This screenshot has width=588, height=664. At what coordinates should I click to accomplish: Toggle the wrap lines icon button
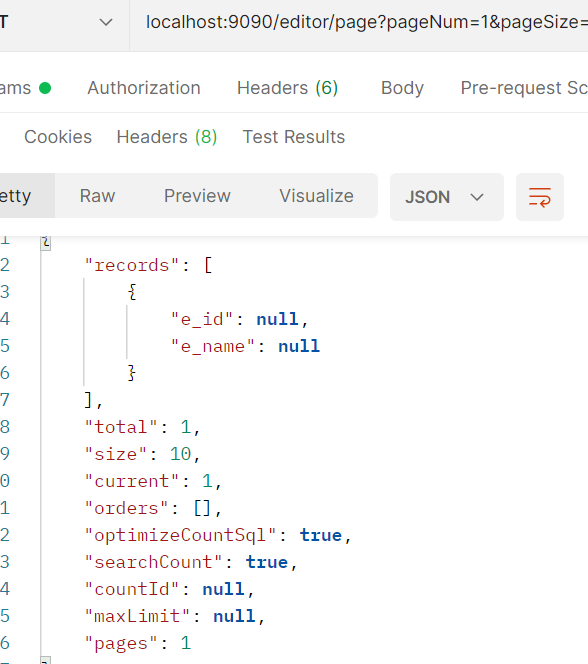pyautogui.click(x=540, y=197)
